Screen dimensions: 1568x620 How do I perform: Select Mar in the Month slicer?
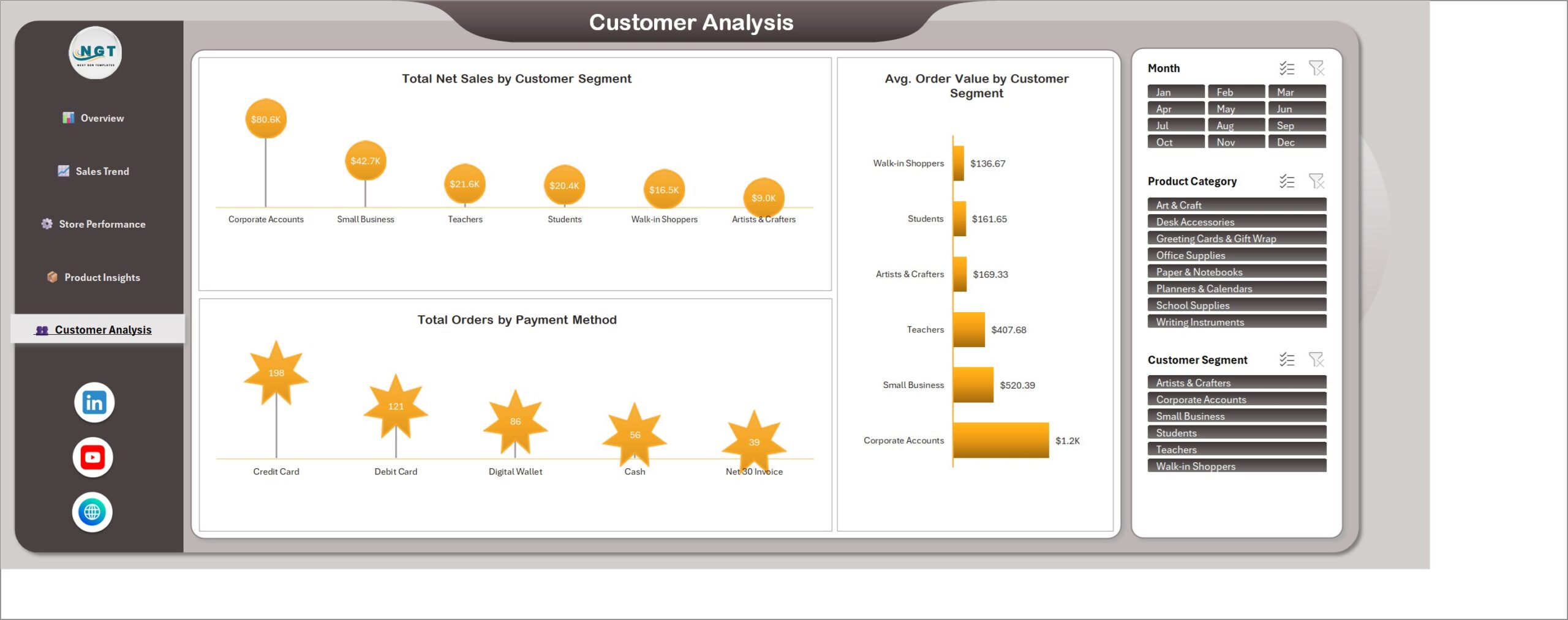tap(1297, 92)
